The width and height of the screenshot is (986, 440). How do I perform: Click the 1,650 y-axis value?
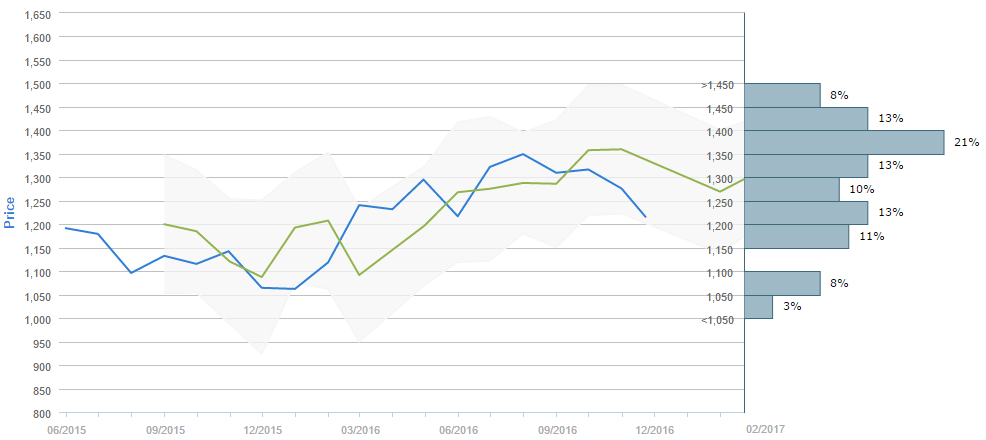point(36,14)
